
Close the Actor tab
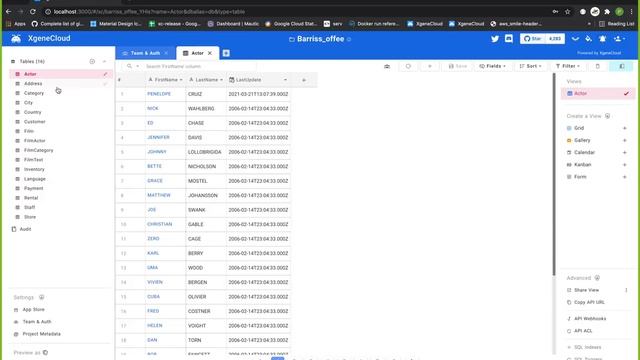click(x=210, y=53)
